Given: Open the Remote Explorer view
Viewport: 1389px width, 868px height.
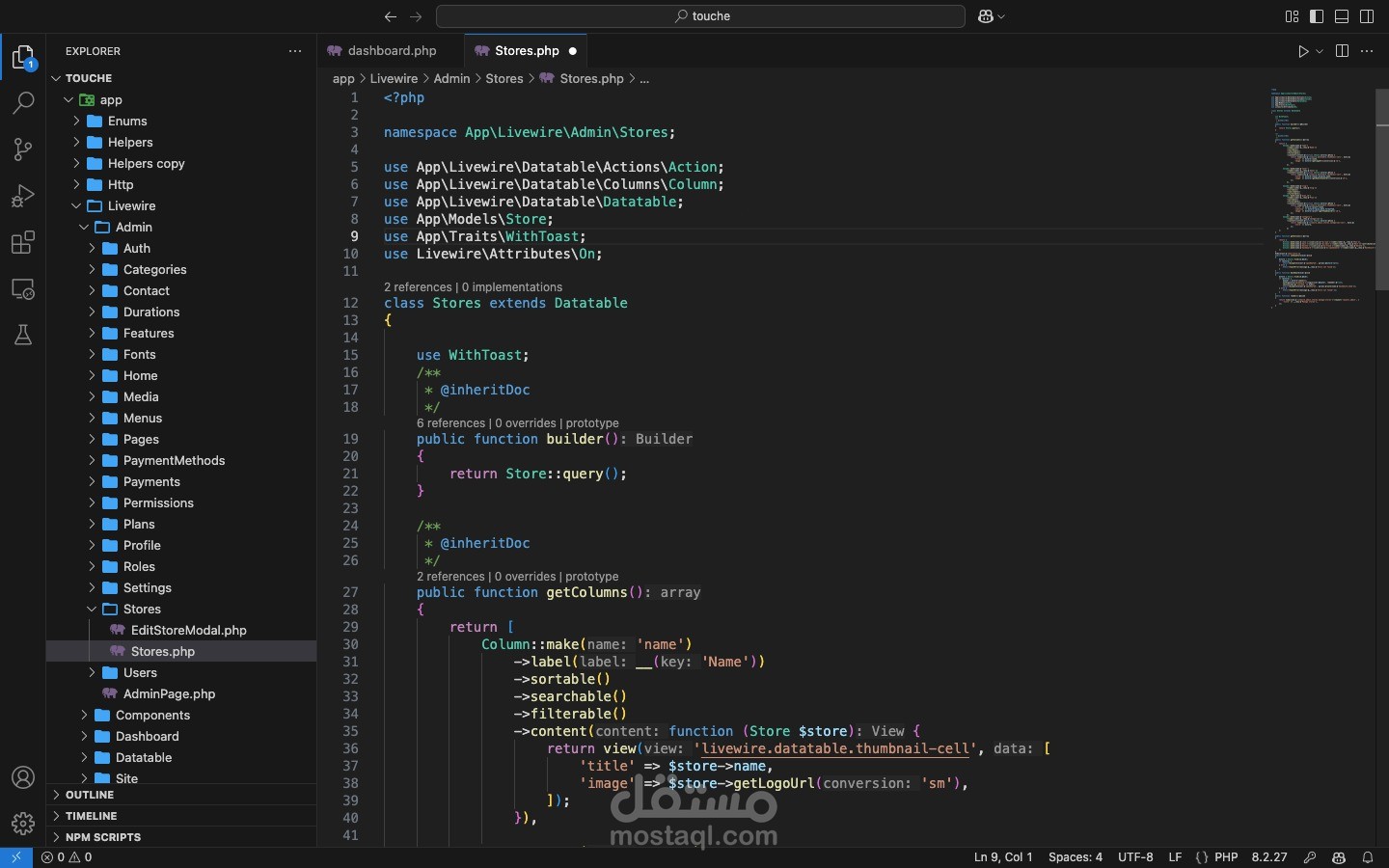Looking at the screenshot, I should [x=23, y=288].
